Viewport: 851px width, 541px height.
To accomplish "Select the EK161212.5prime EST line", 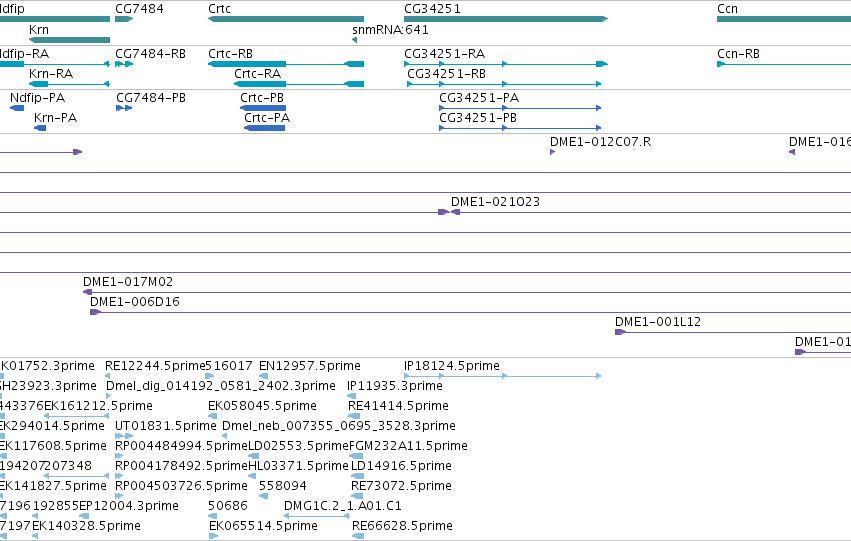I will (77, 416).
